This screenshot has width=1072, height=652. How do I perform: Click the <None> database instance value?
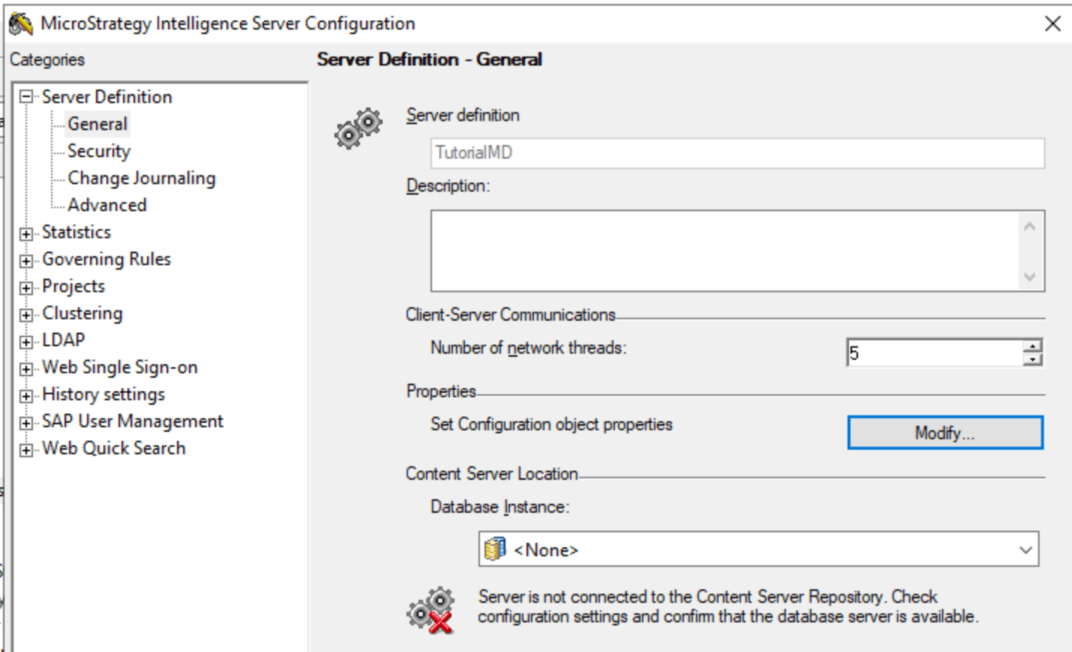[x=546, y=550]
